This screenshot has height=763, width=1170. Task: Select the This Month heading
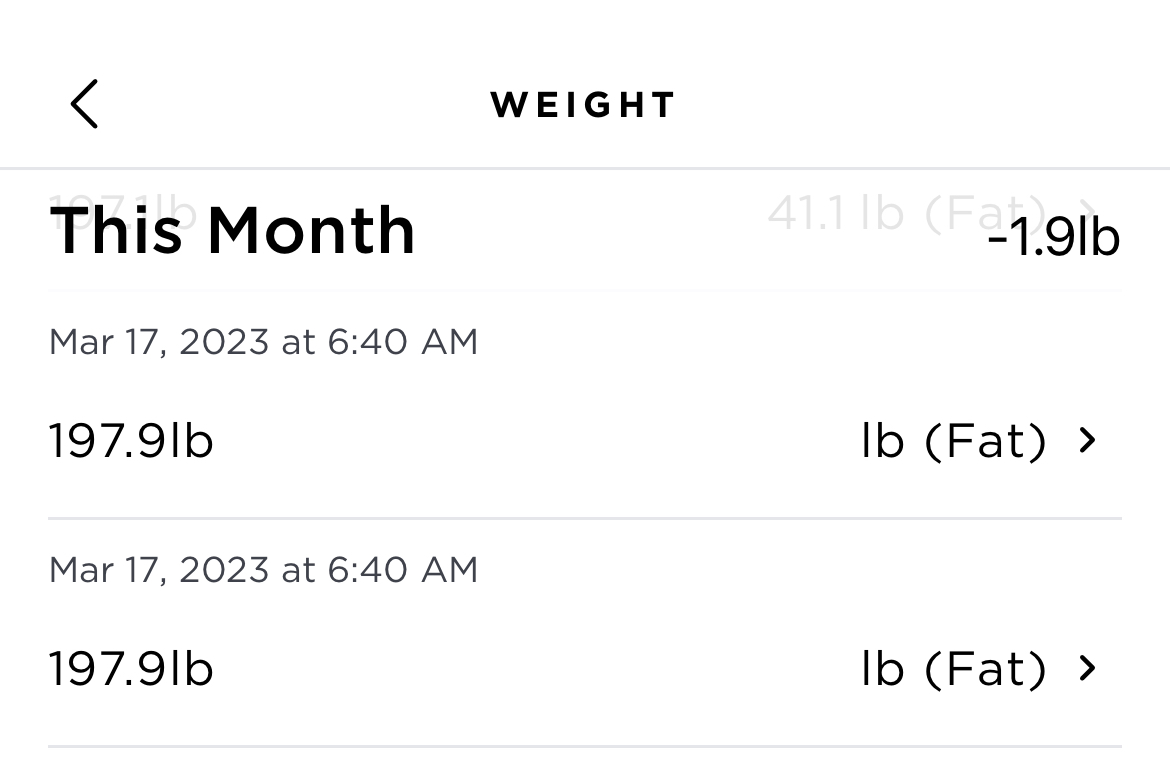[x=232, y=230]
